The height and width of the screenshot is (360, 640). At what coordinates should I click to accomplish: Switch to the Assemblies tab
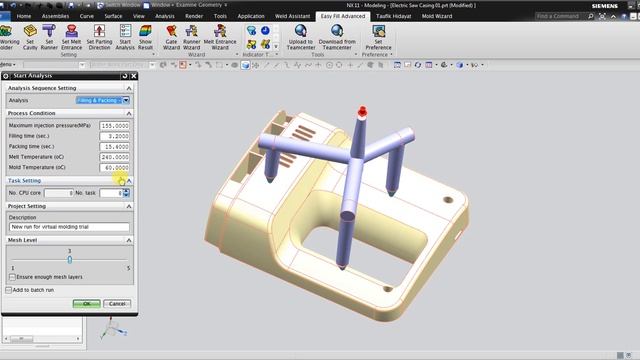(56, 16)
